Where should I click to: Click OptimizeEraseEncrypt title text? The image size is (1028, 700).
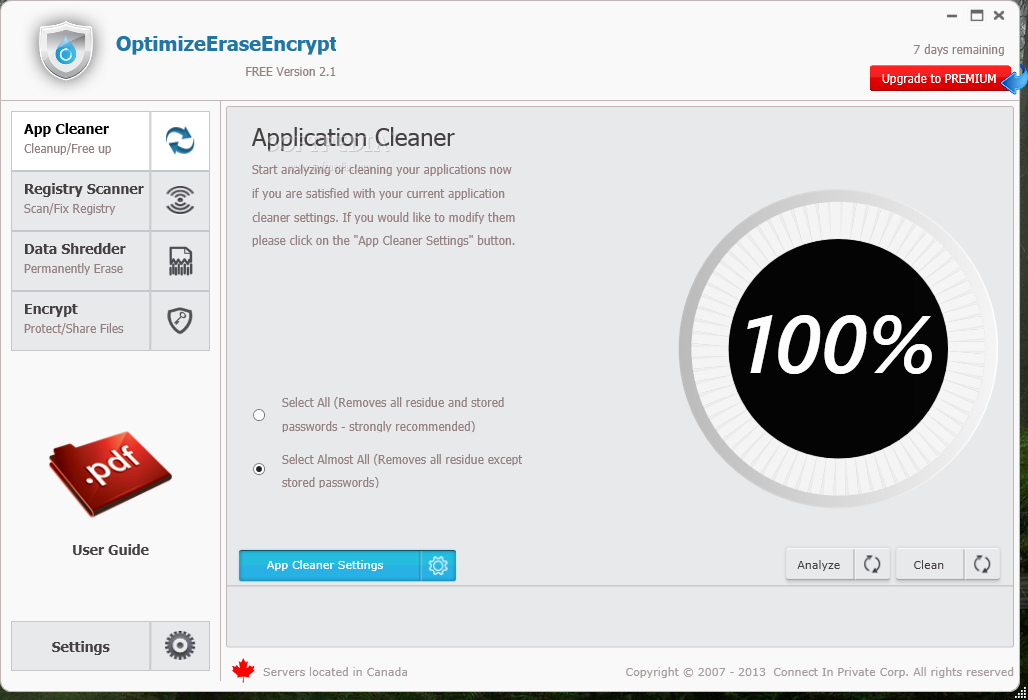(226, 45)
